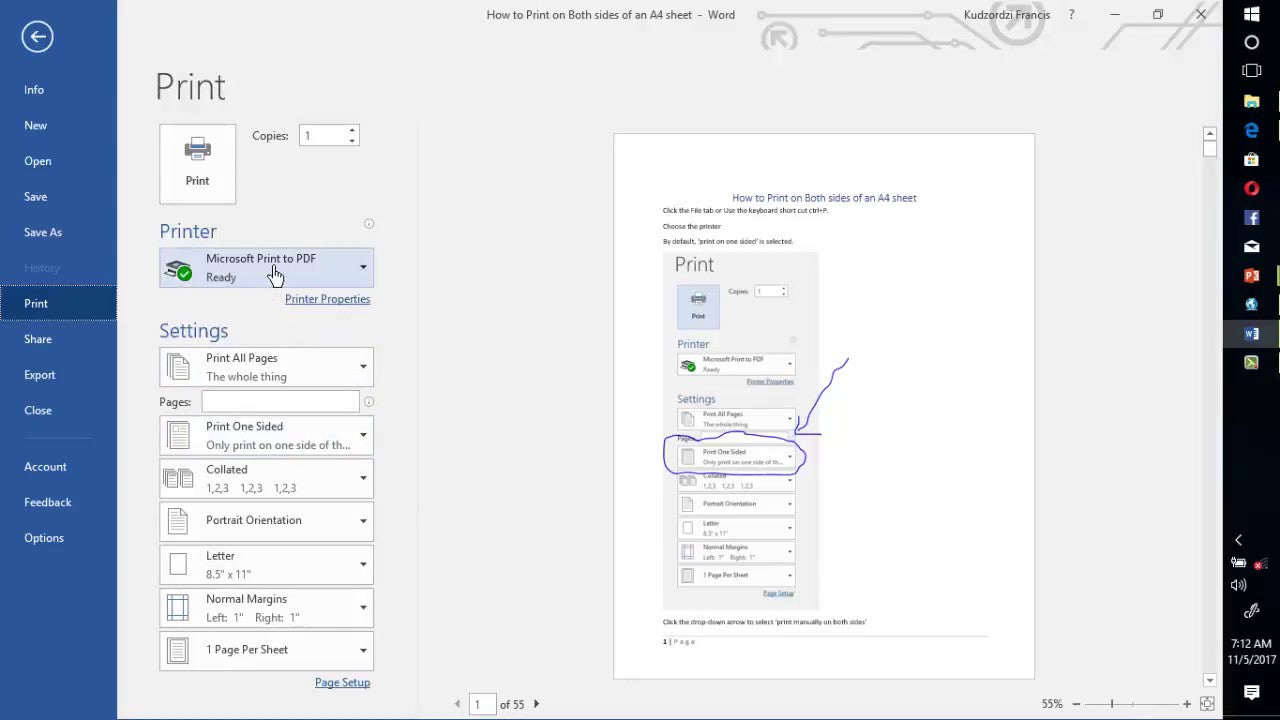This screenshot has width=1280, height=720.
Task: Go to the Export menu item
Action: tap(40, 375)
